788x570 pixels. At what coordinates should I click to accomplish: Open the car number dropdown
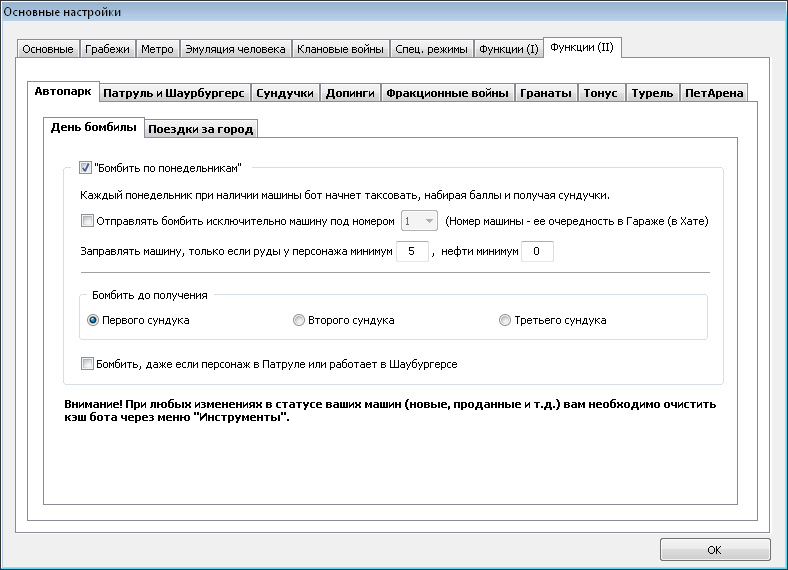[419, 221]
